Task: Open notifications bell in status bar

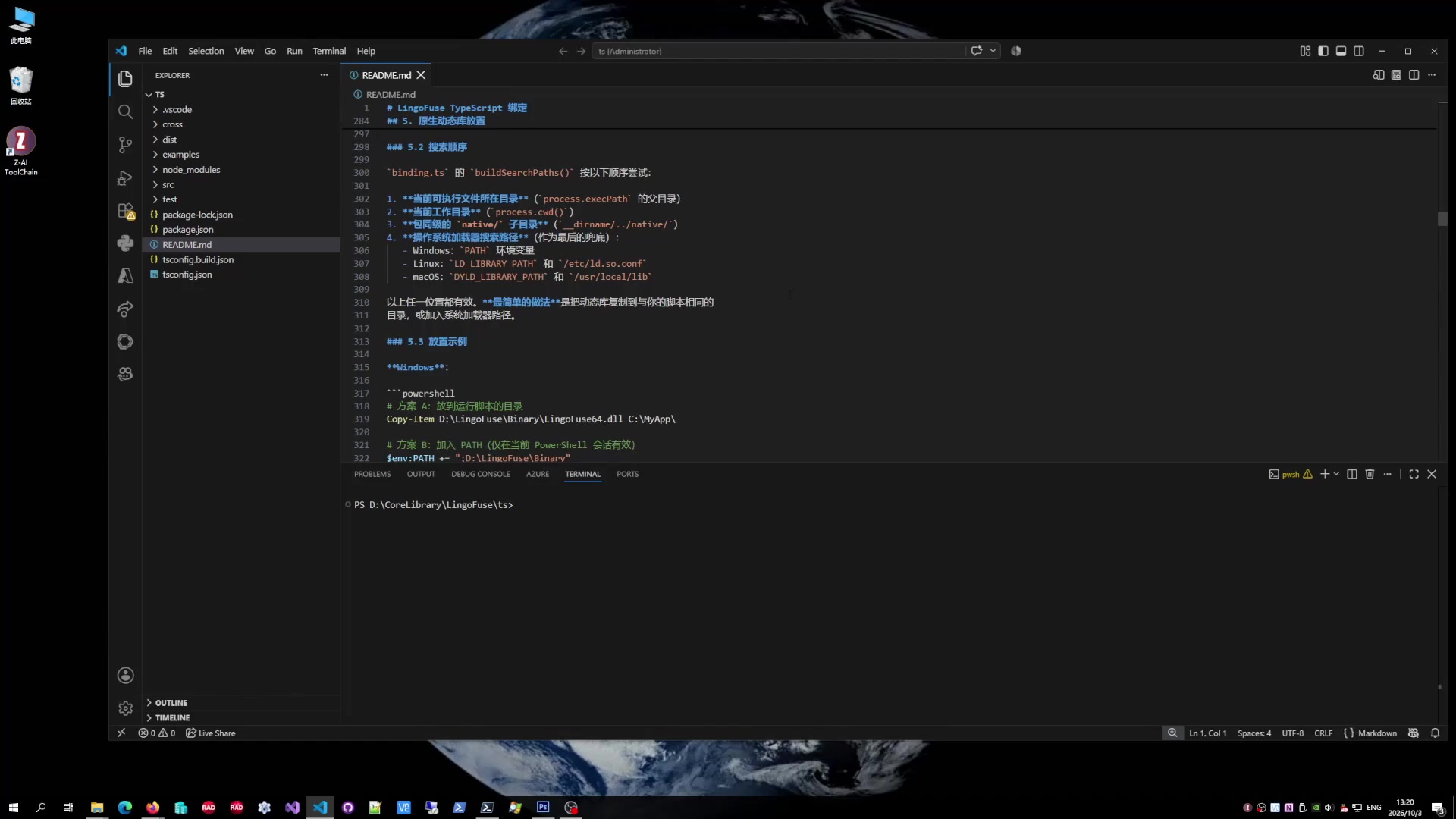Action: (x=1435, y=733)
